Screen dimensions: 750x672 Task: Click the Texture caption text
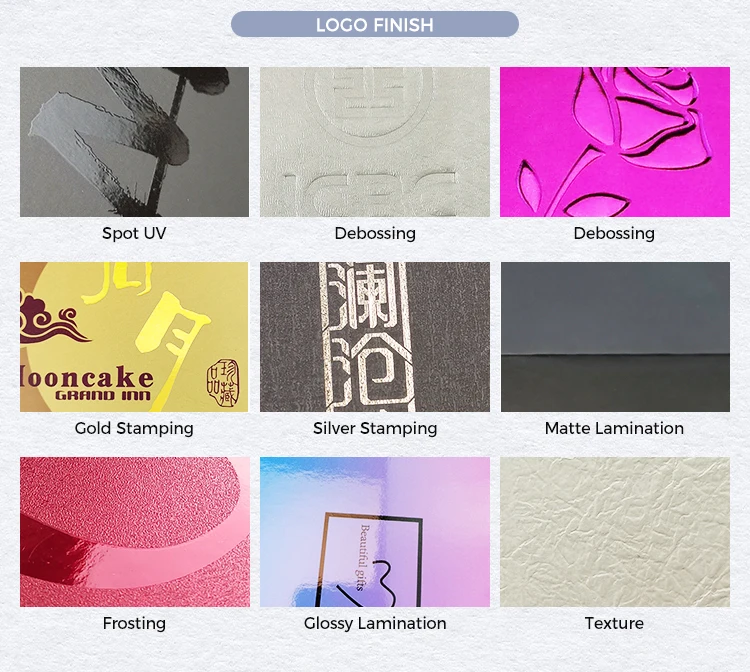coord(614,623)
